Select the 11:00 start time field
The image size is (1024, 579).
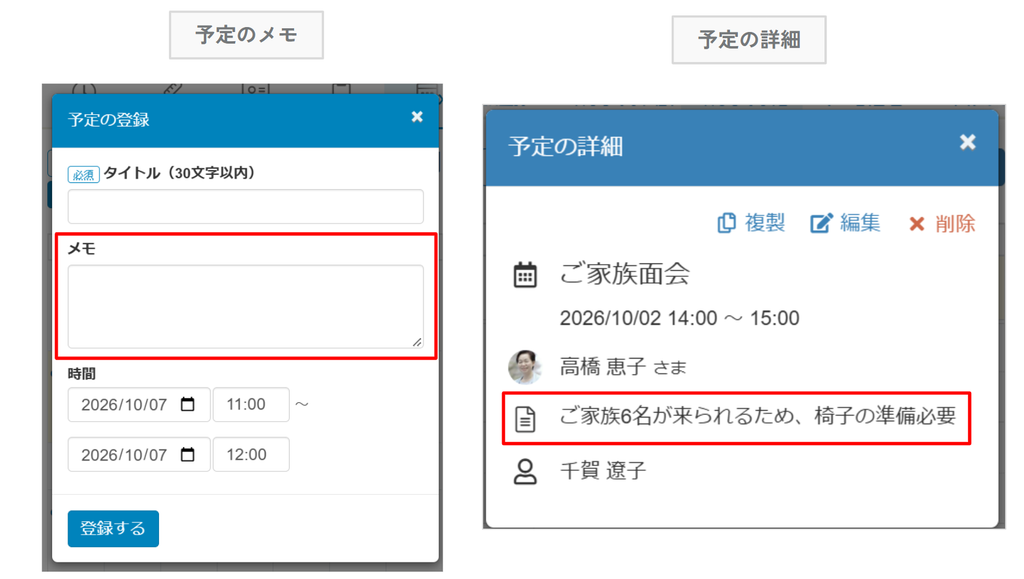coord(251,404)
